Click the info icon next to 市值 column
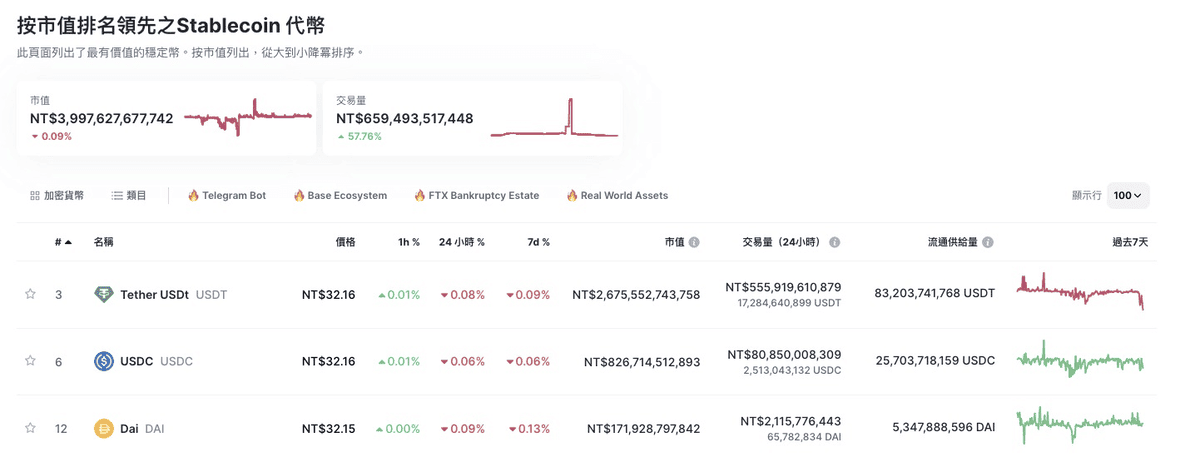 [x=694, y=242]
